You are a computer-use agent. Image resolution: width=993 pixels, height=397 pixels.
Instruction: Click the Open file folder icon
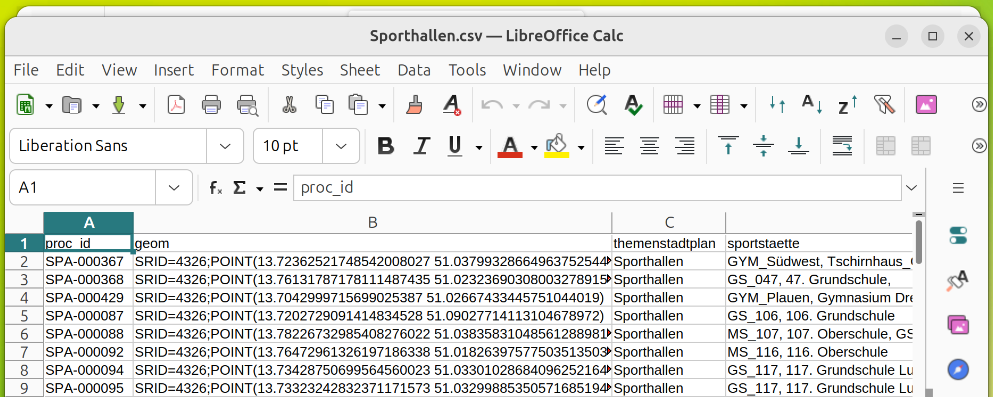tap(72, 105)
